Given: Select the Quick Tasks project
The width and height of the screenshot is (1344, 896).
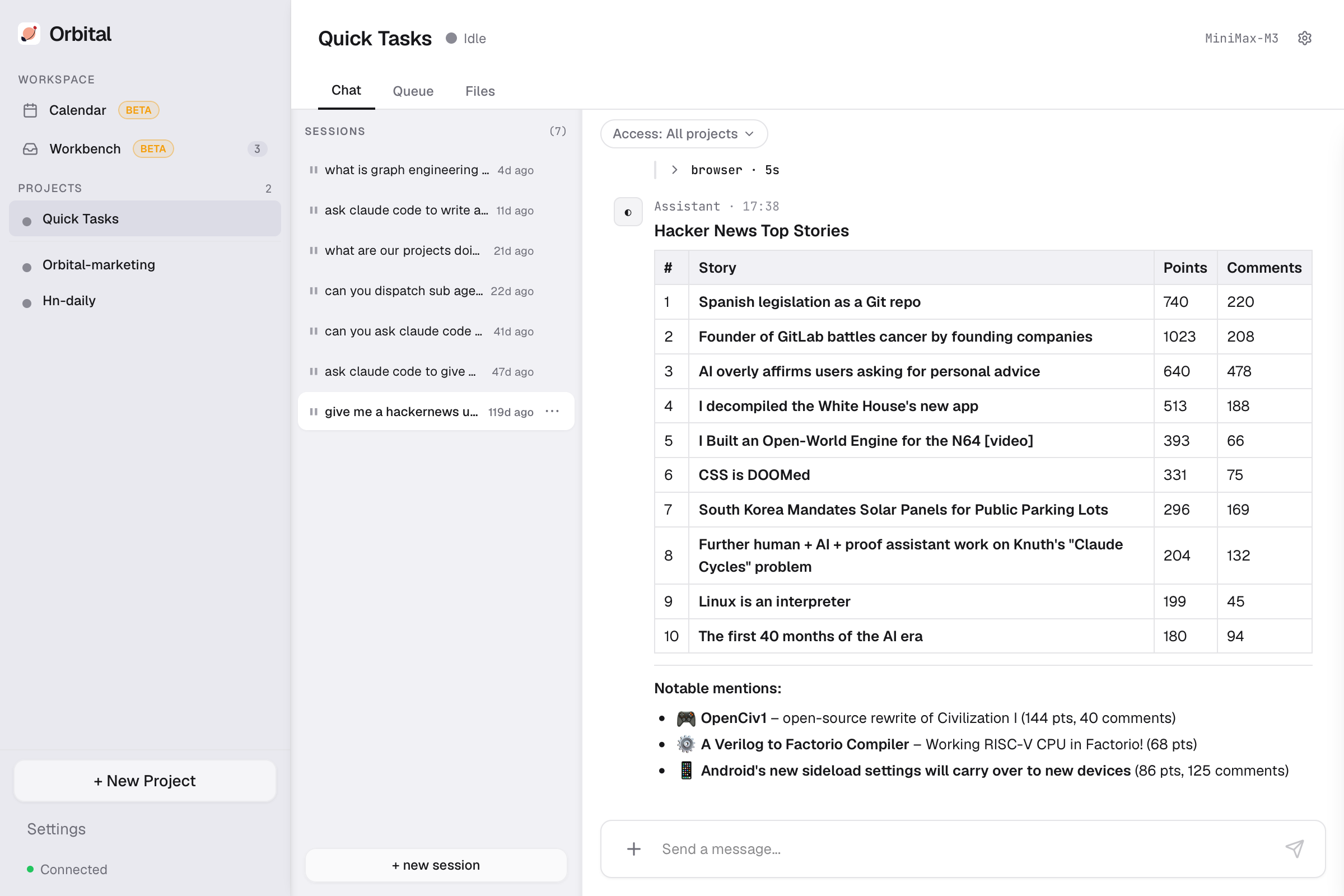Looking at the screenshot, I should [145, 219].
